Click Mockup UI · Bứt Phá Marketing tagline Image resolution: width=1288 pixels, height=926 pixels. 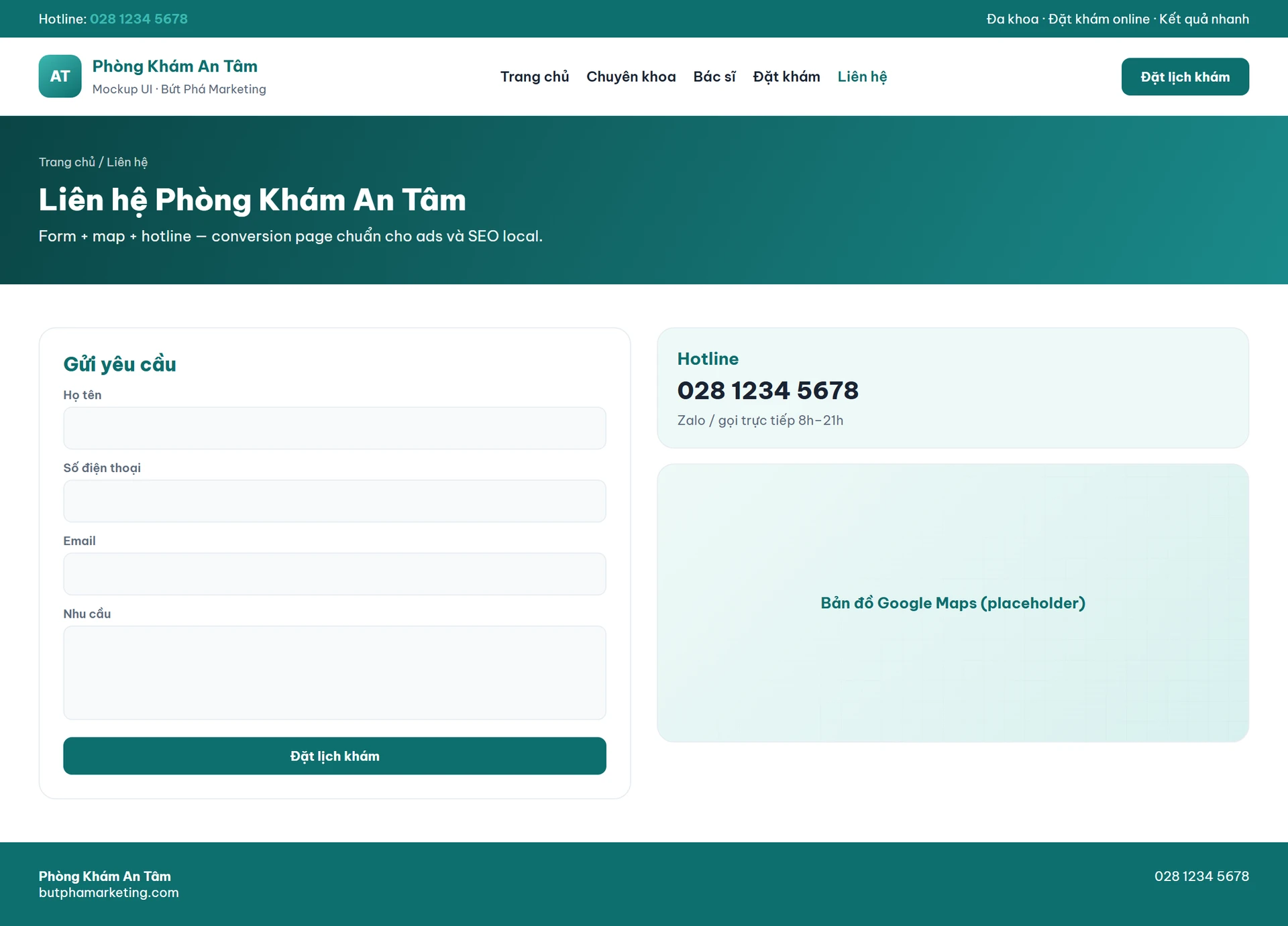[179, 89]
